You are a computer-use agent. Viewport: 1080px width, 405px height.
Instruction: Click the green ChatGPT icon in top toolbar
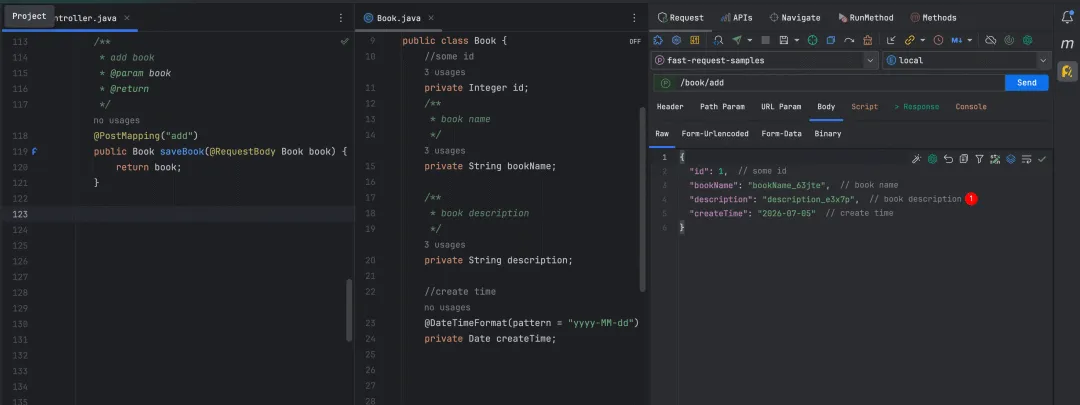1028,40
